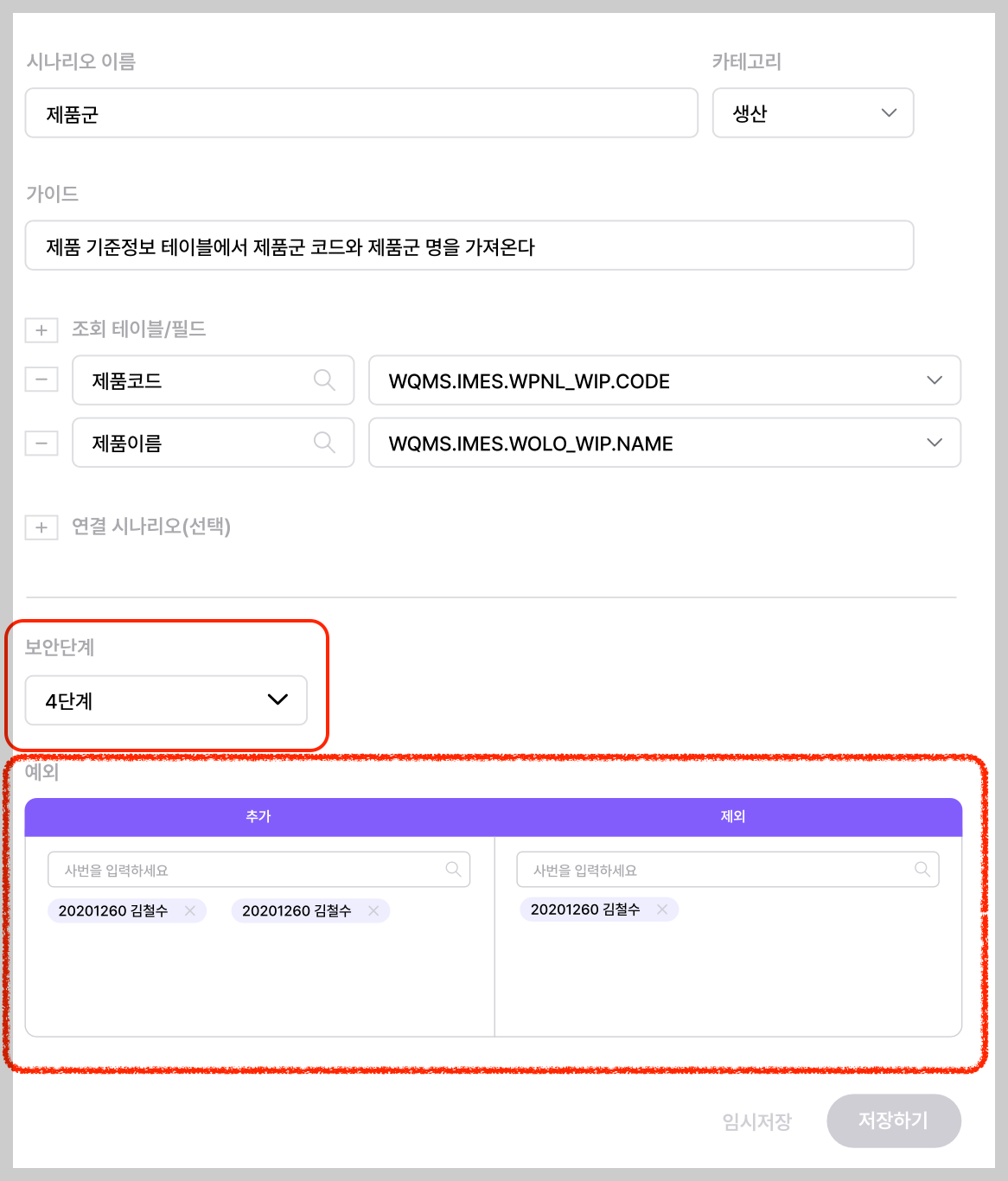This screenshot has height=1181, width=1008.
Task: Click the 임시저장 link
Action: tap(756, 1120)
